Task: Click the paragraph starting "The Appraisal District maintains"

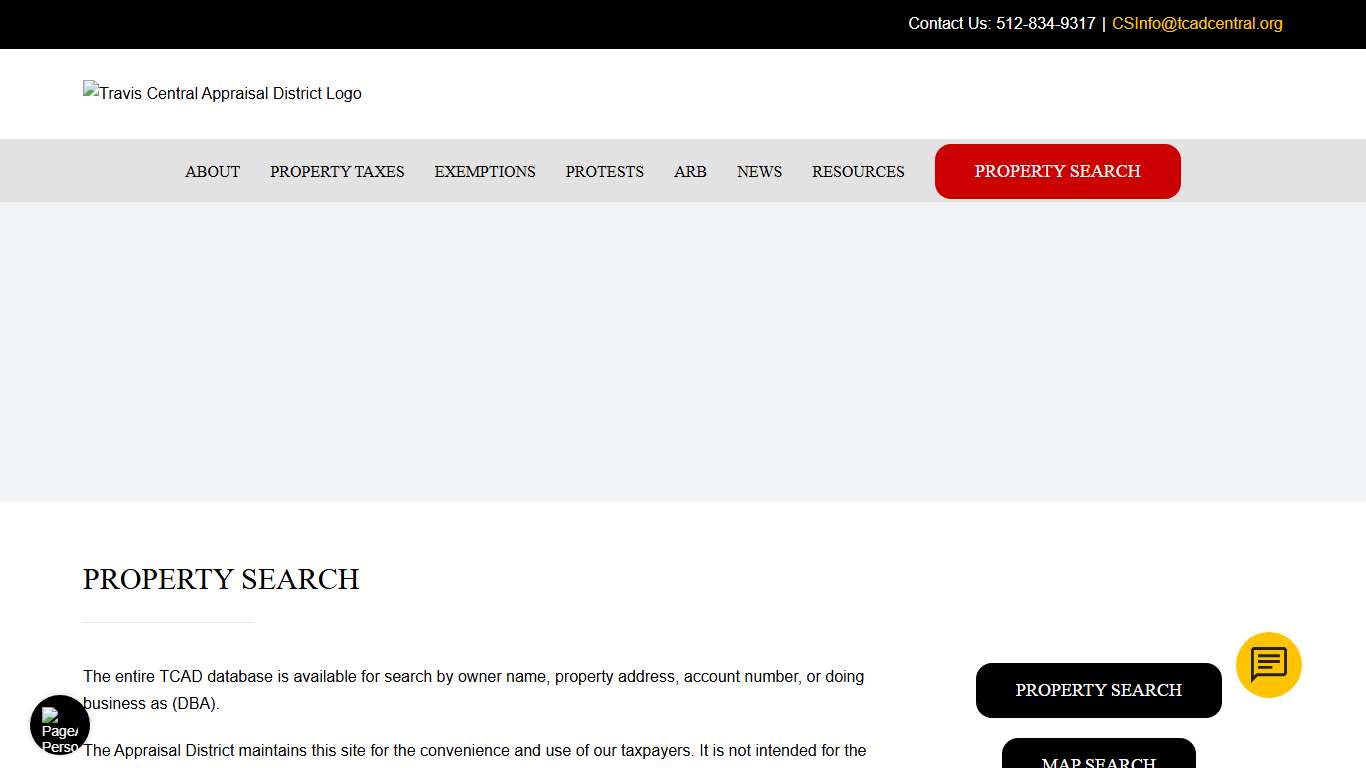Action: pyautogui.click(x=474, y=751)
